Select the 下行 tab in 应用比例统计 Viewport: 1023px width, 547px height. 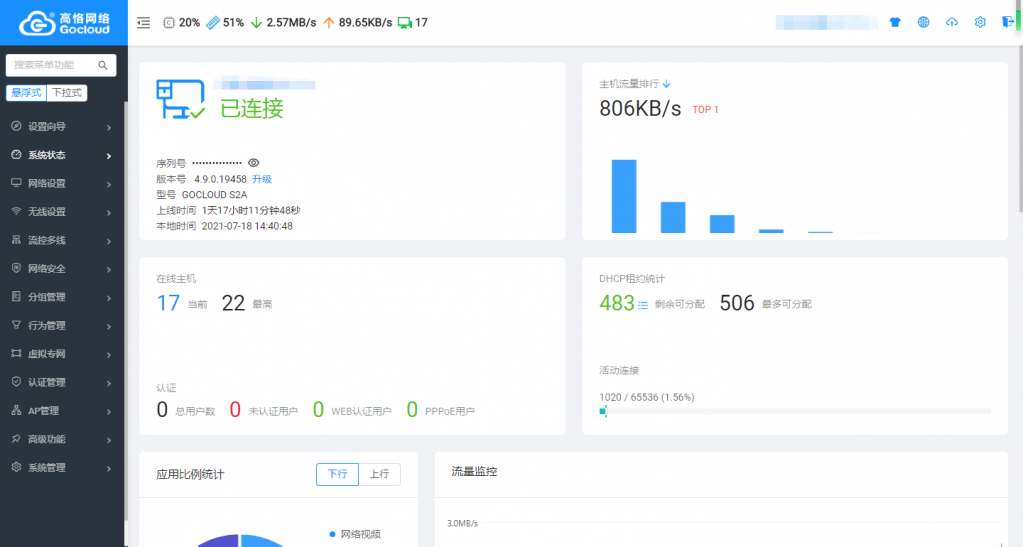[337, 474]
